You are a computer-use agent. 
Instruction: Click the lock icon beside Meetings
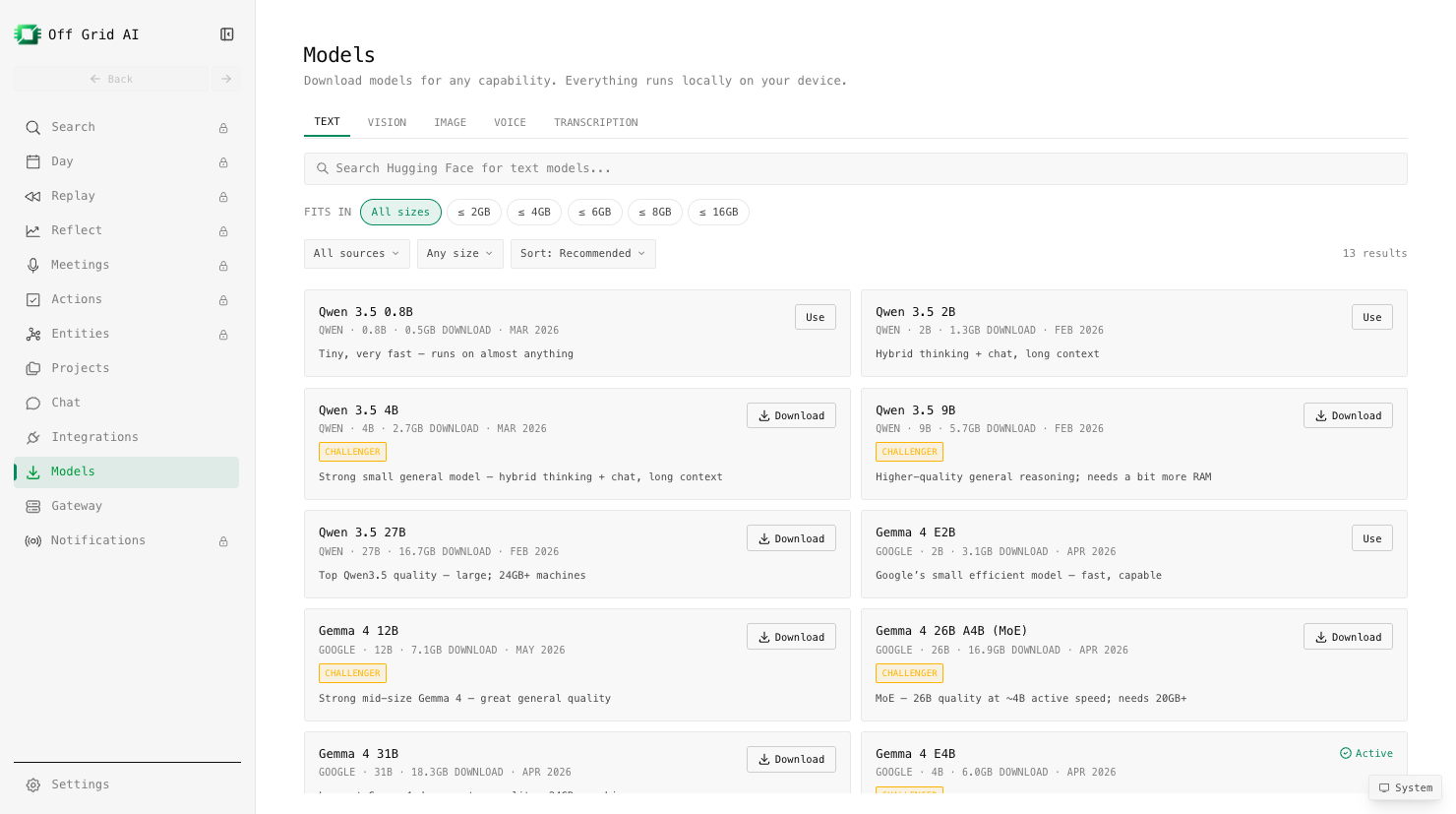click(x=223, y=266)
